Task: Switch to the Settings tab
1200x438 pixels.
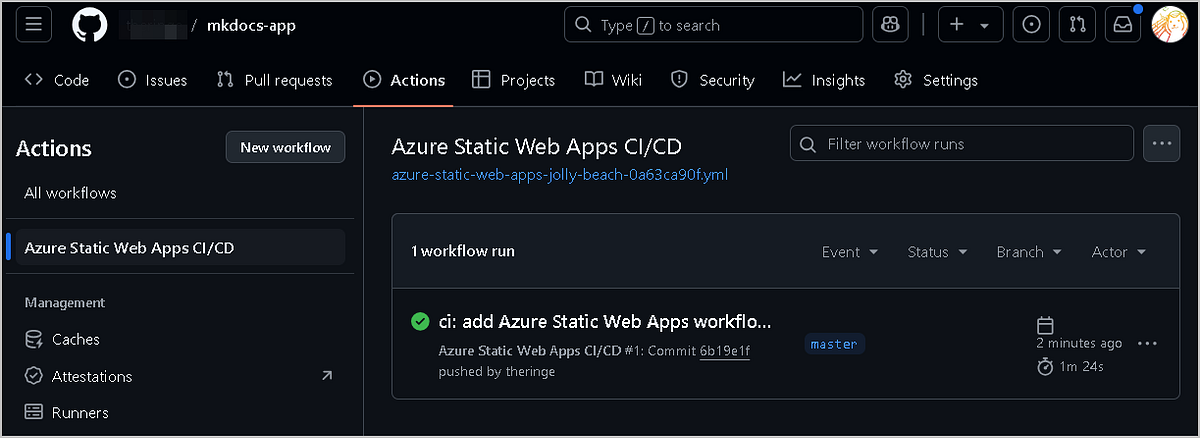Action: [x=935, y=80]
